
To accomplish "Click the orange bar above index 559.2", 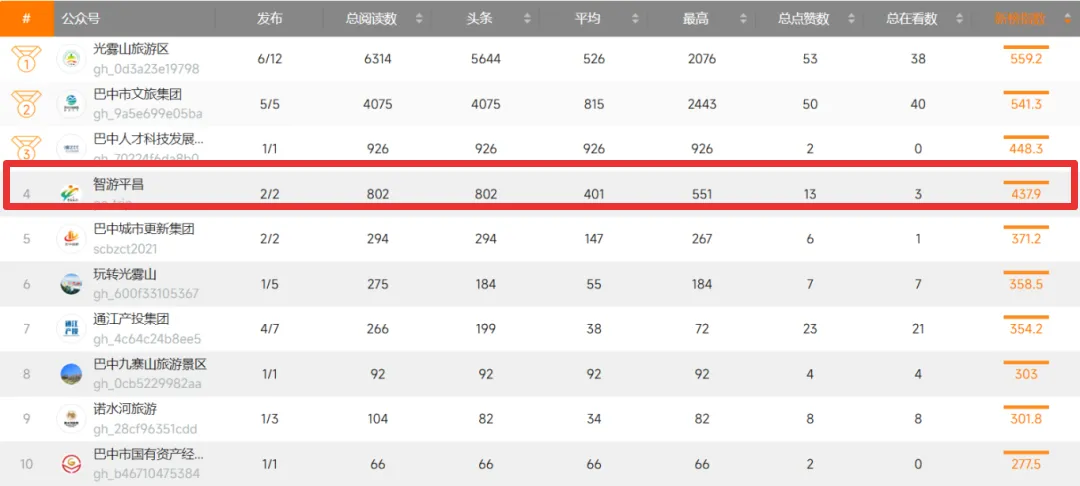I will click(1026, 47).
